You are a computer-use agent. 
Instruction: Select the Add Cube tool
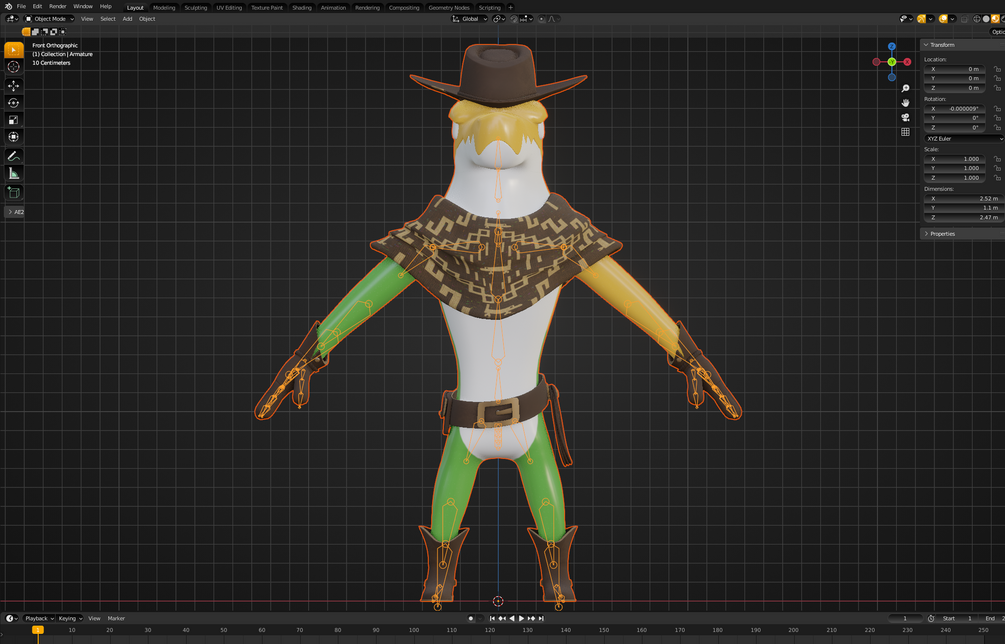pos(13,192)
